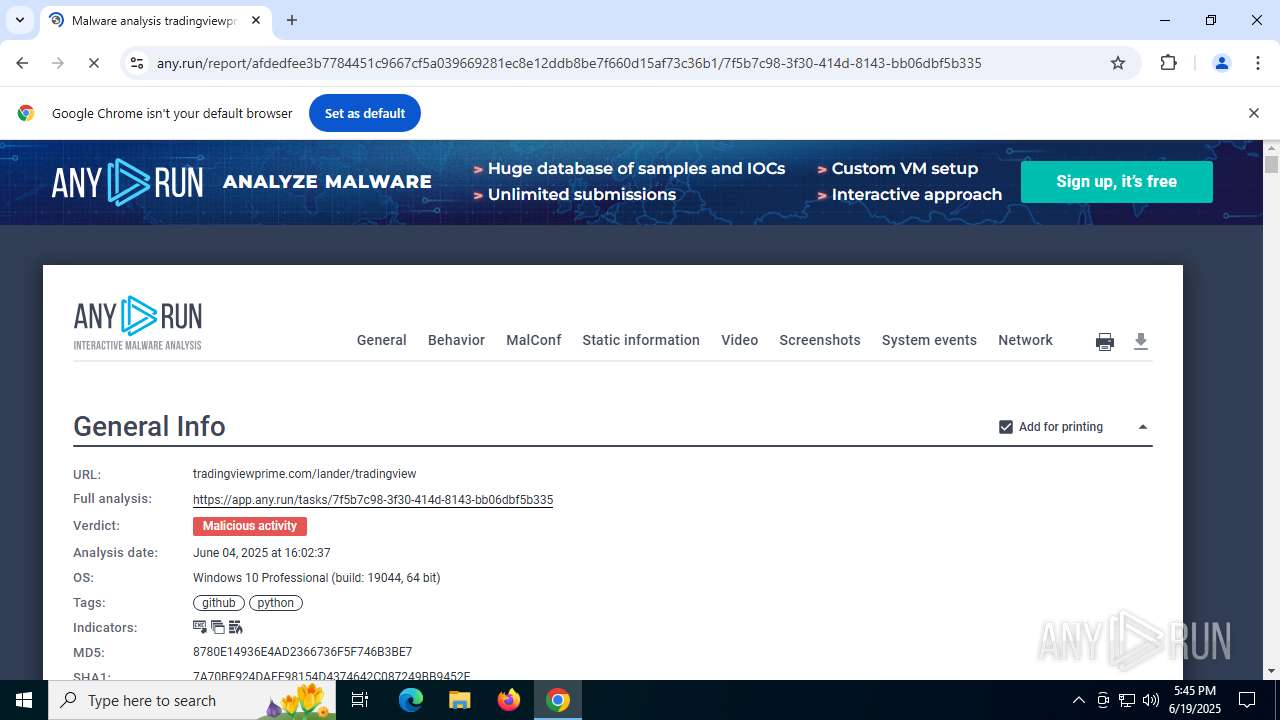The width and height of the screenshot is (1280, 720).
Task: Show hidden system tray icons
Action: (x=1078, y=700)
